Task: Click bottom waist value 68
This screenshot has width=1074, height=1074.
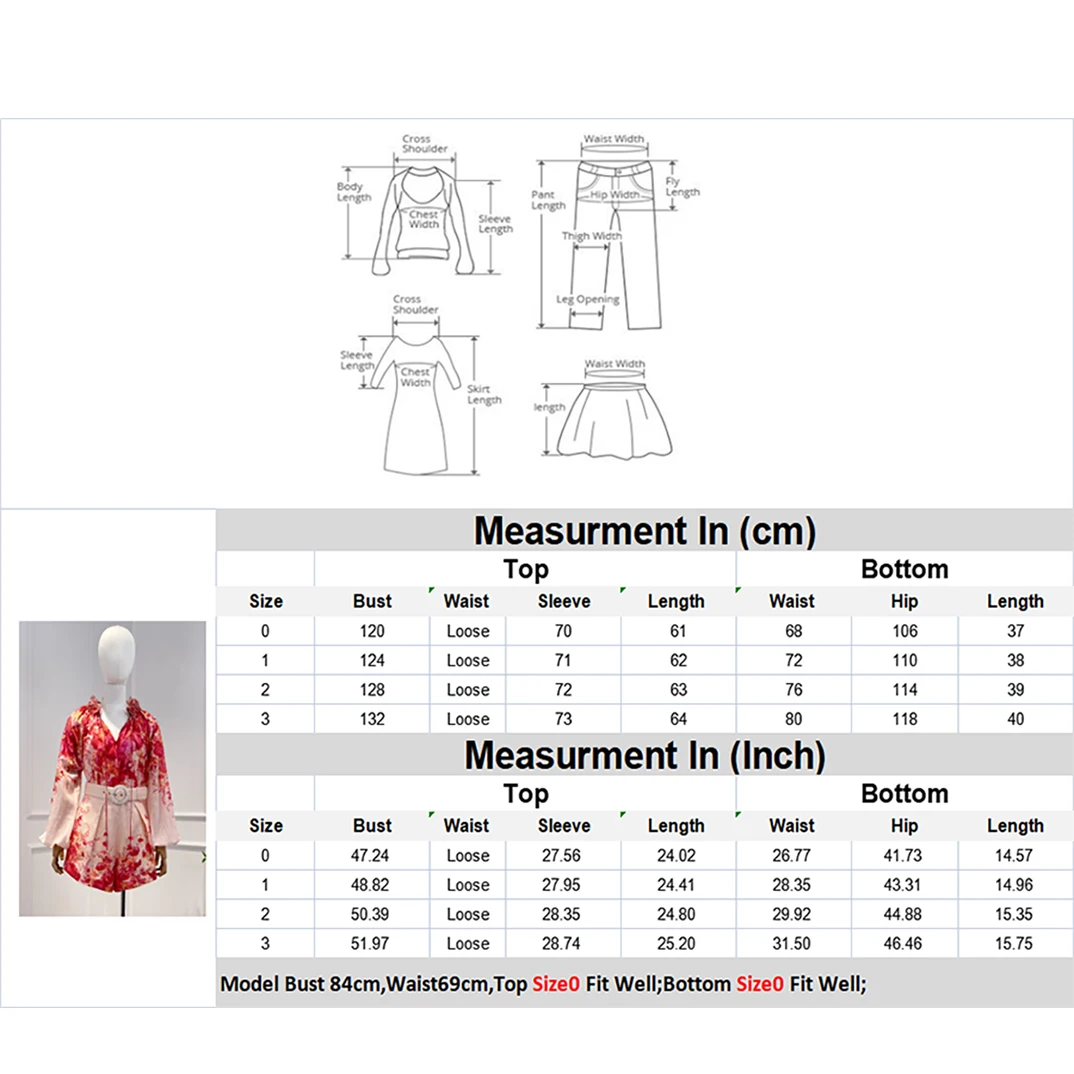Action: tap(793, 631)
